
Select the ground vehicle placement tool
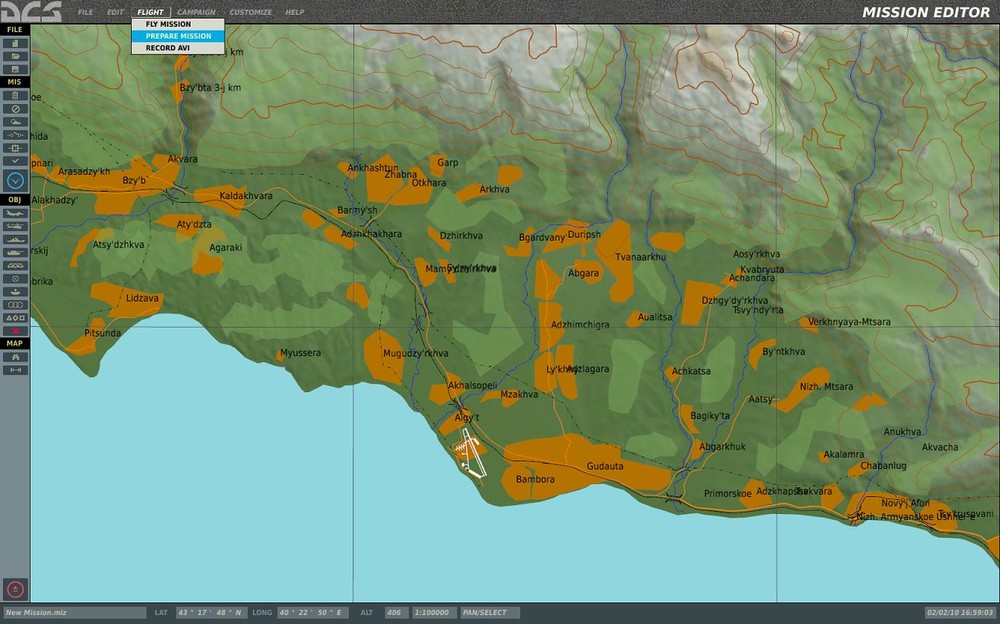tap(15, 253)
